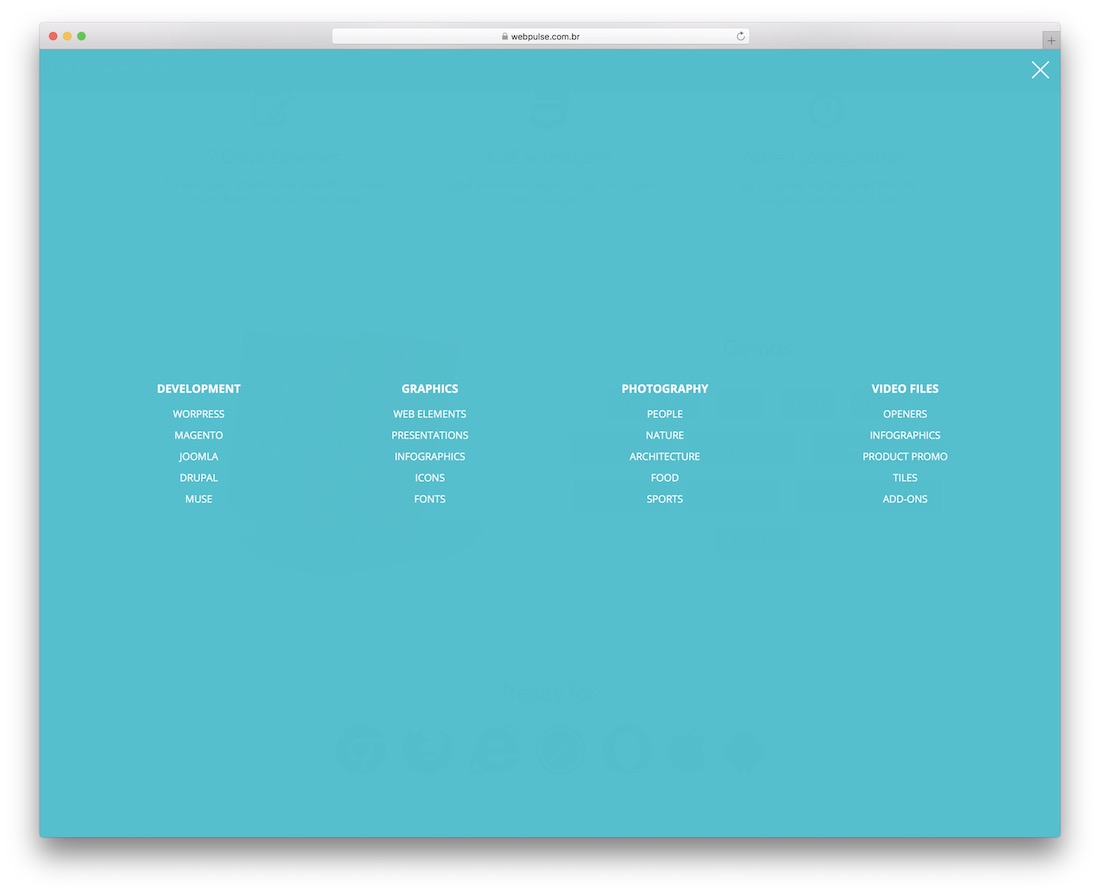This screenshot has height=894, width=1100.
Task: Open the Fonts link
Action: point(429,499)
